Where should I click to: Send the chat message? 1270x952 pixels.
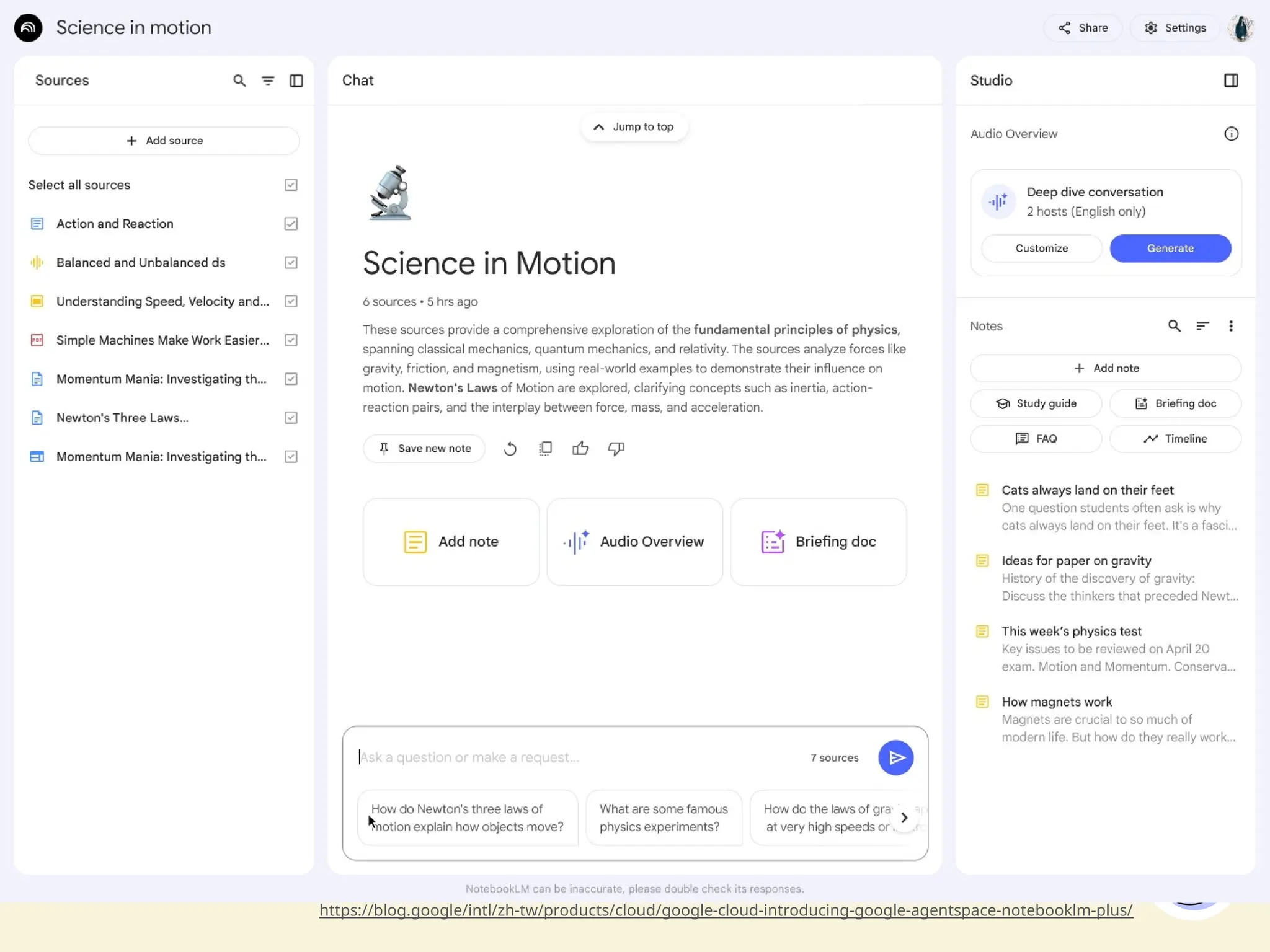[895, 757]
